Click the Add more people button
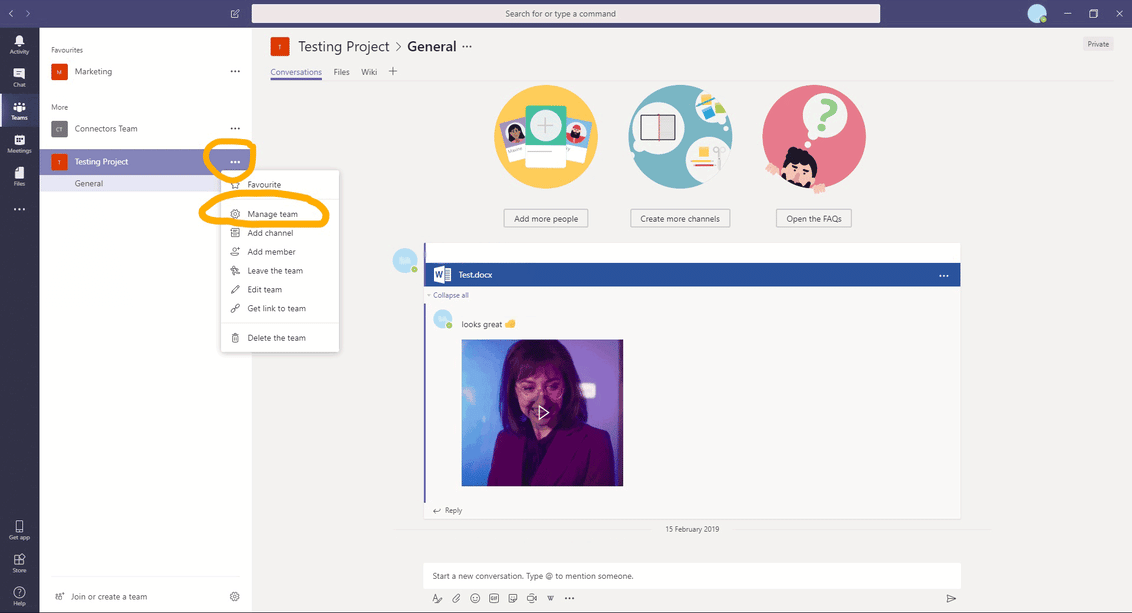 pyautogui.click(x=545, y=217)
